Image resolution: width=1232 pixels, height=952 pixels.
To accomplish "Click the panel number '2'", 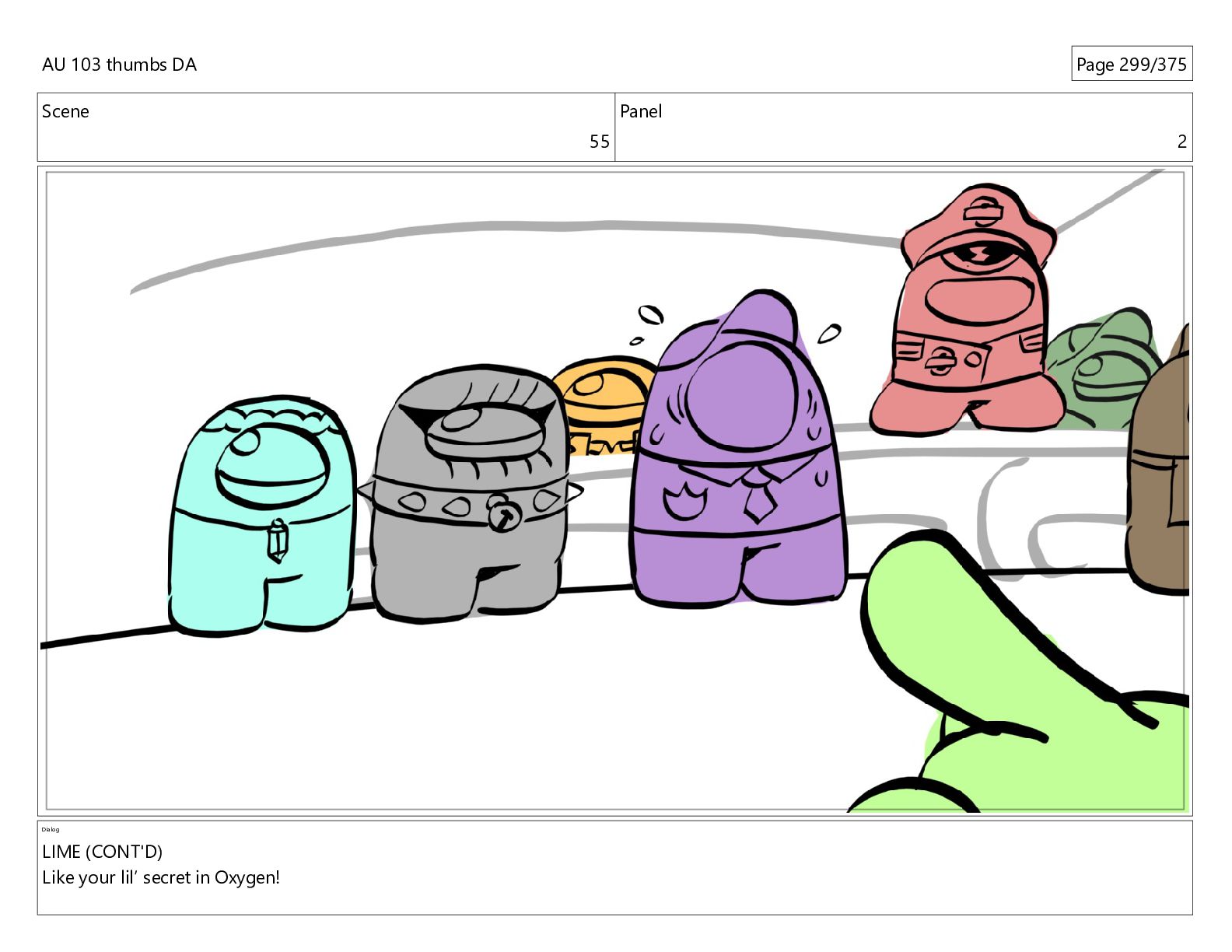I will [1181, 142].
